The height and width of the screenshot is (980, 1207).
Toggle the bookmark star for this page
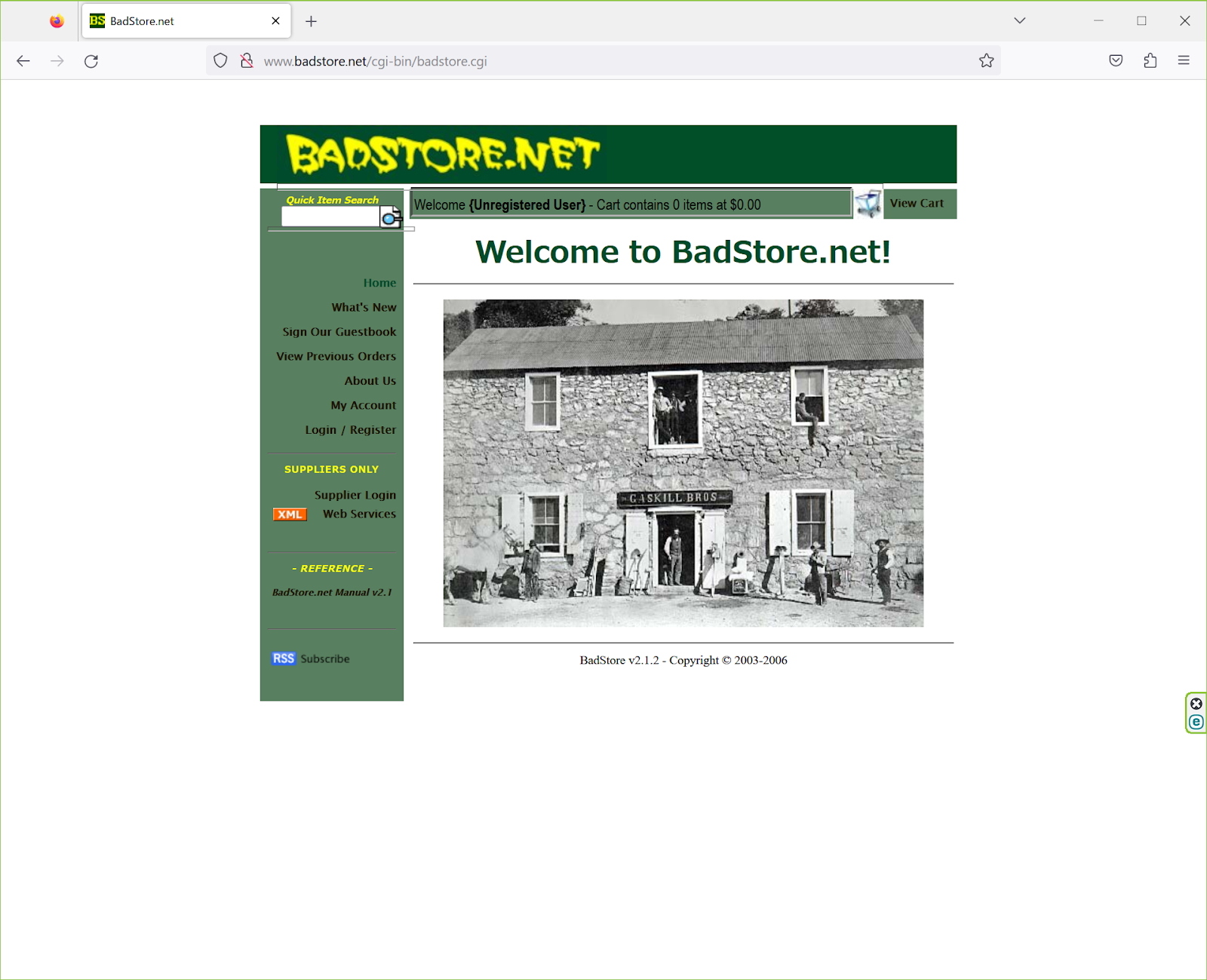point(986,60)
